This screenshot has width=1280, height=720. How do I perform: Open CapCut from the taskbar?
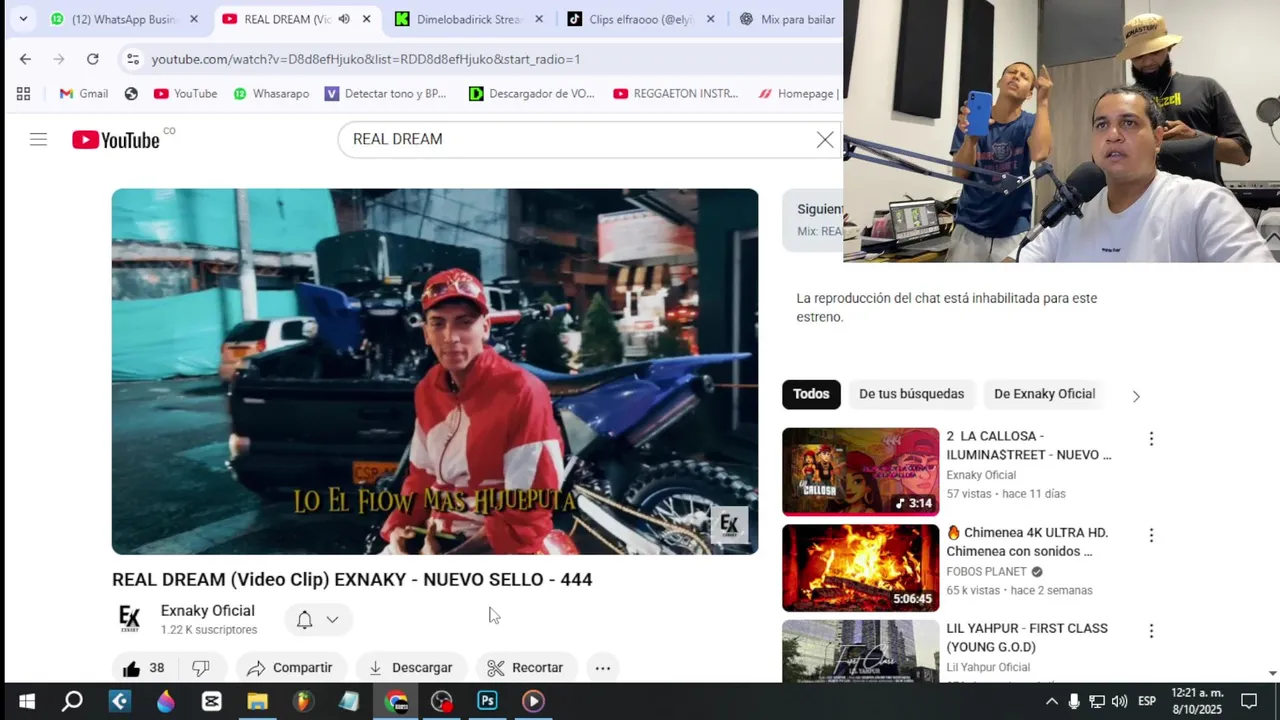(212, 701)
